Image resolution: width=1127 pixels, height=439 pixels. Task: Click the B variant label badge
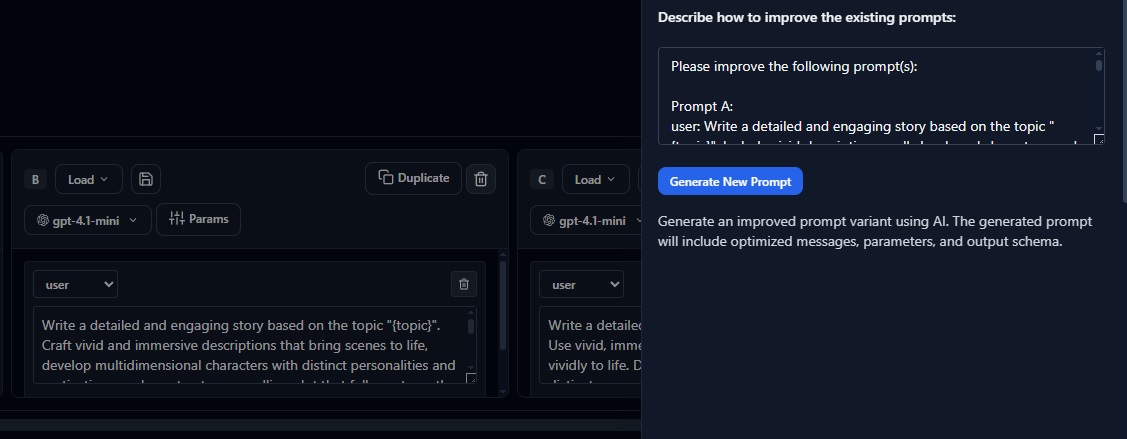pyautogui.click(x=36, y=180)
